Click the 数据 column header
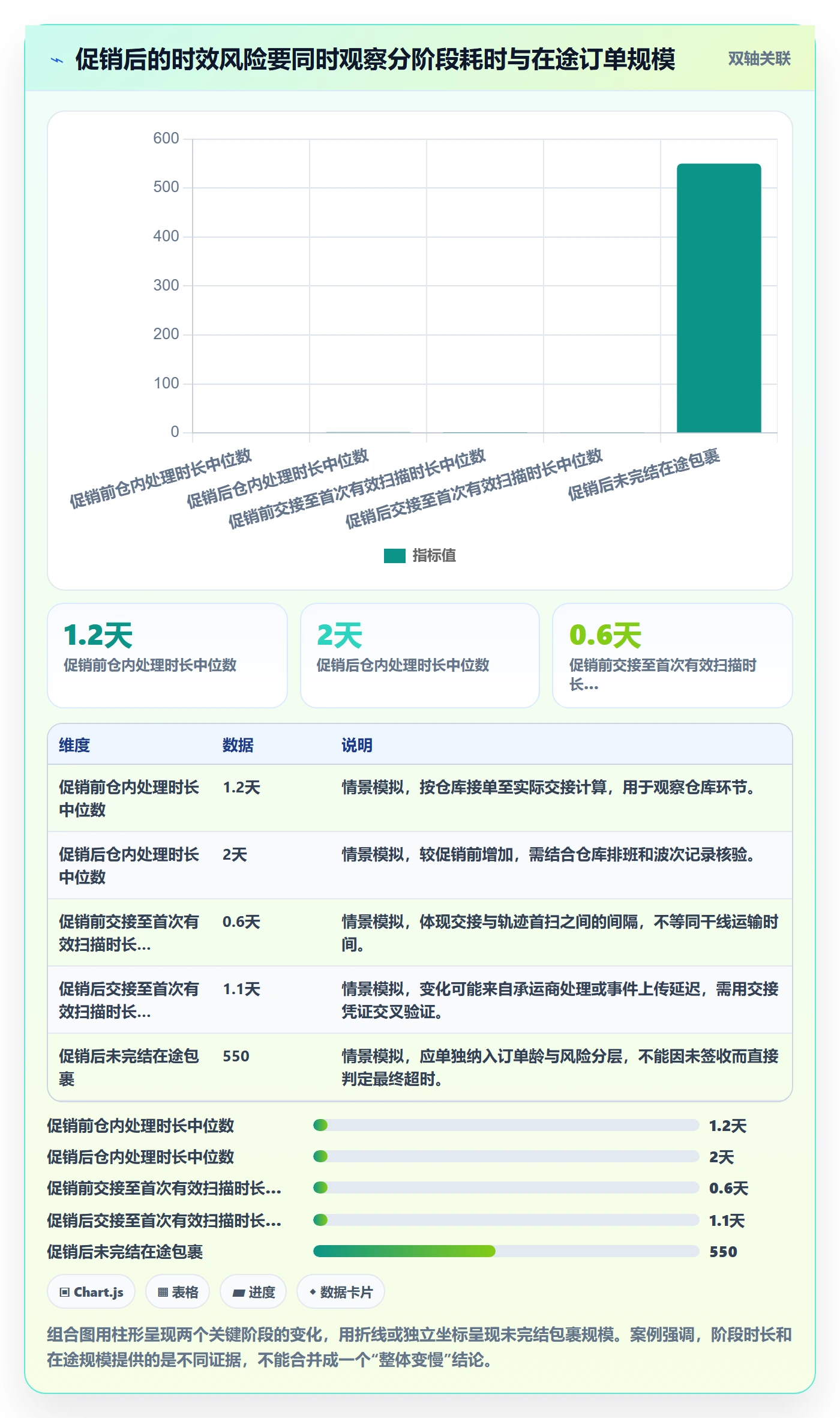This screenshot has height=1418, width=840. pos(238,745)
